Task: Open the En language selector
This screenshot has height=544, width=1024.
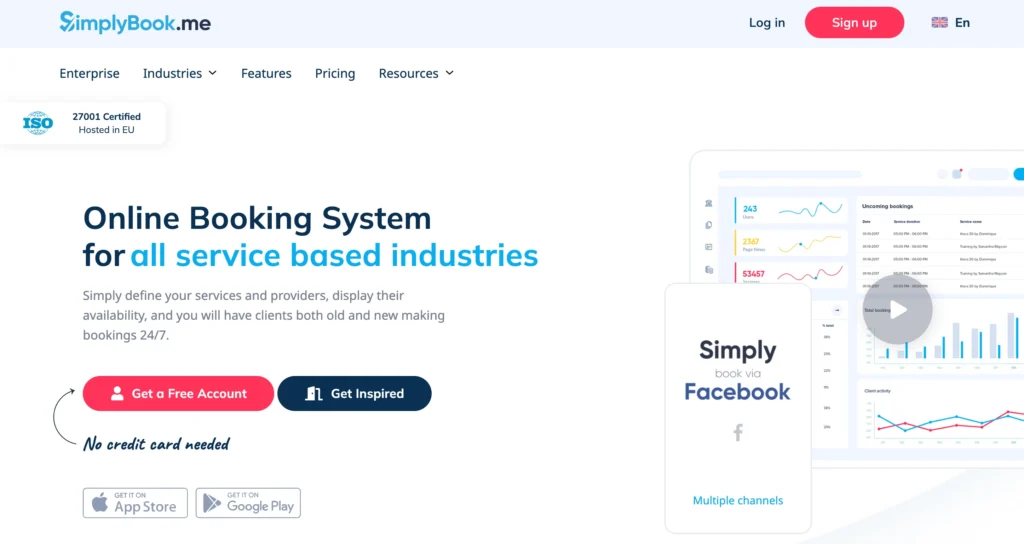Action: point(963,22)
